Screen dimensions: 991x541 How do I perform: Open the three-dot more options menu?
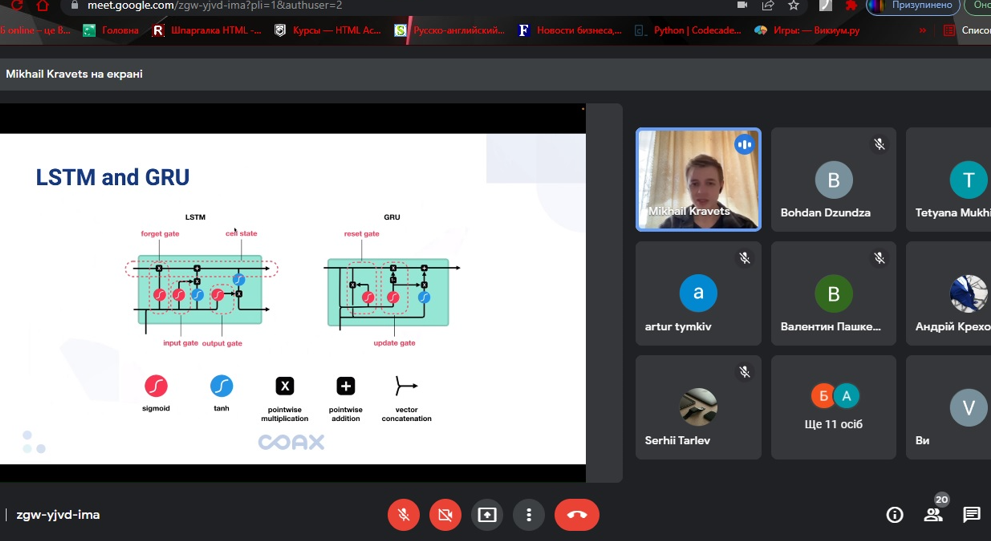click(529, 514)
